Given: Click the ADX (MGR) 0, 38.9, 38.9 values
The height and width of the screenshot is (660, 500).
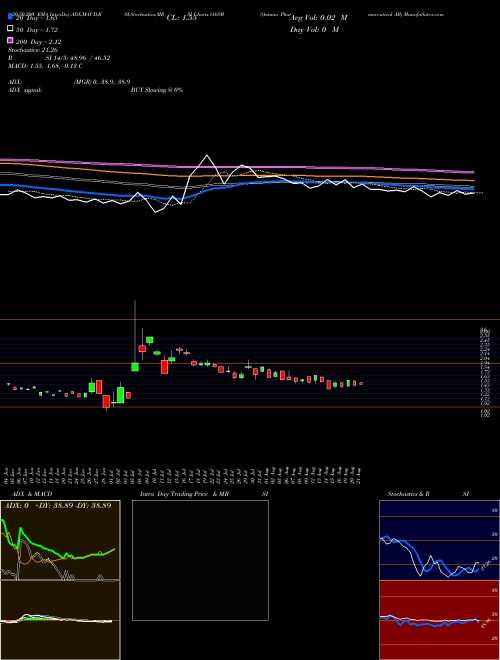Looking at the screenshot, I should click(102, 82).
